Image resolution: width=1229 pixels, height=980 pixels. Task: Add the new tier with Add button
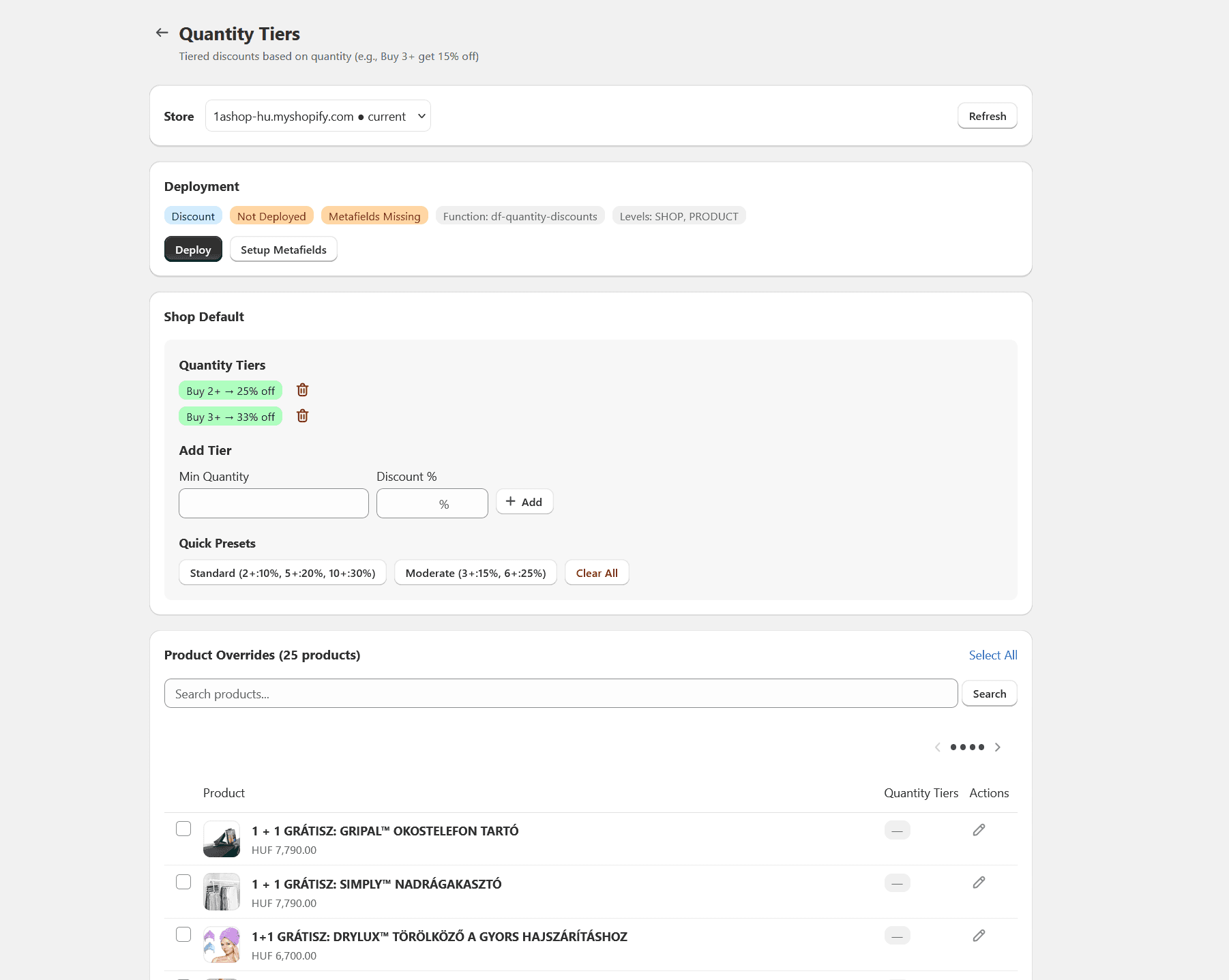524,502
